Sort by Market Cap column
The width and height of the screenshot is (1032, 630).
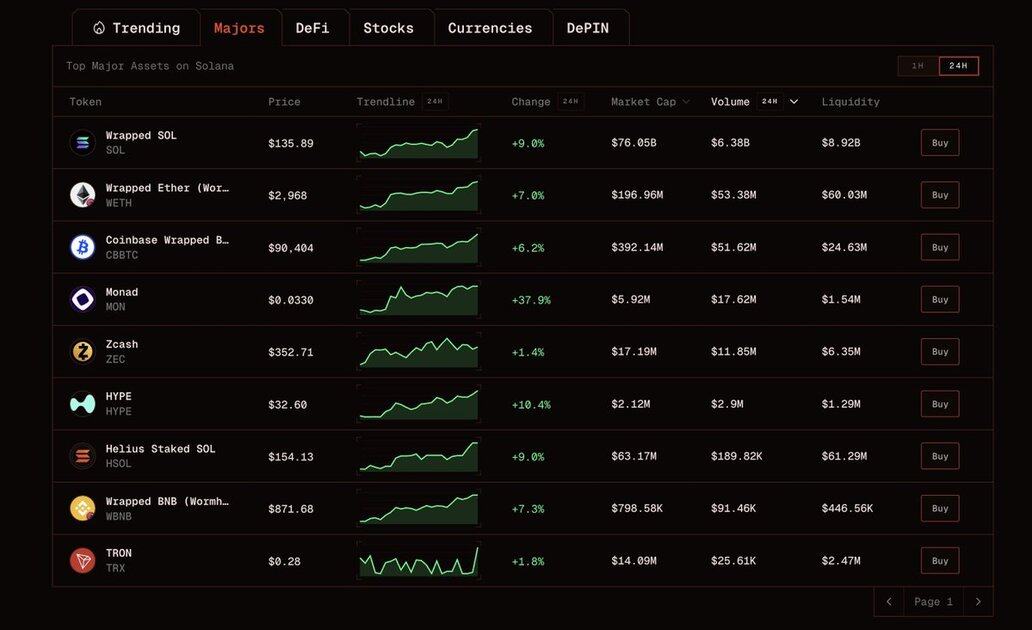coord(650,102)
